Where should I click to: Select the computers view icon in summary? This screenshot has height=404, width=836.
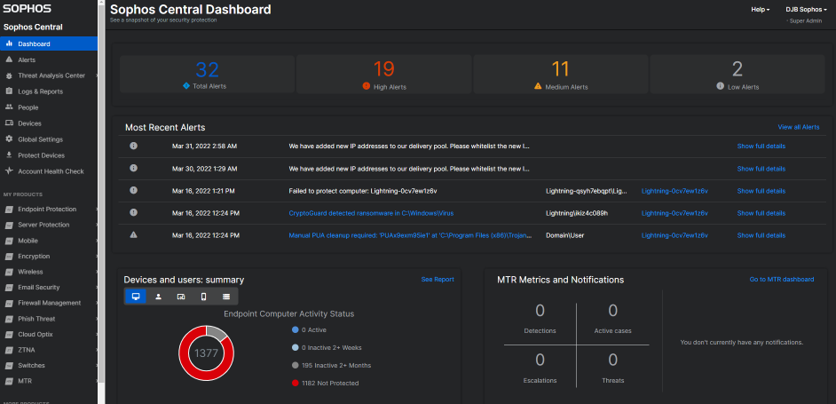click(135, 296)
